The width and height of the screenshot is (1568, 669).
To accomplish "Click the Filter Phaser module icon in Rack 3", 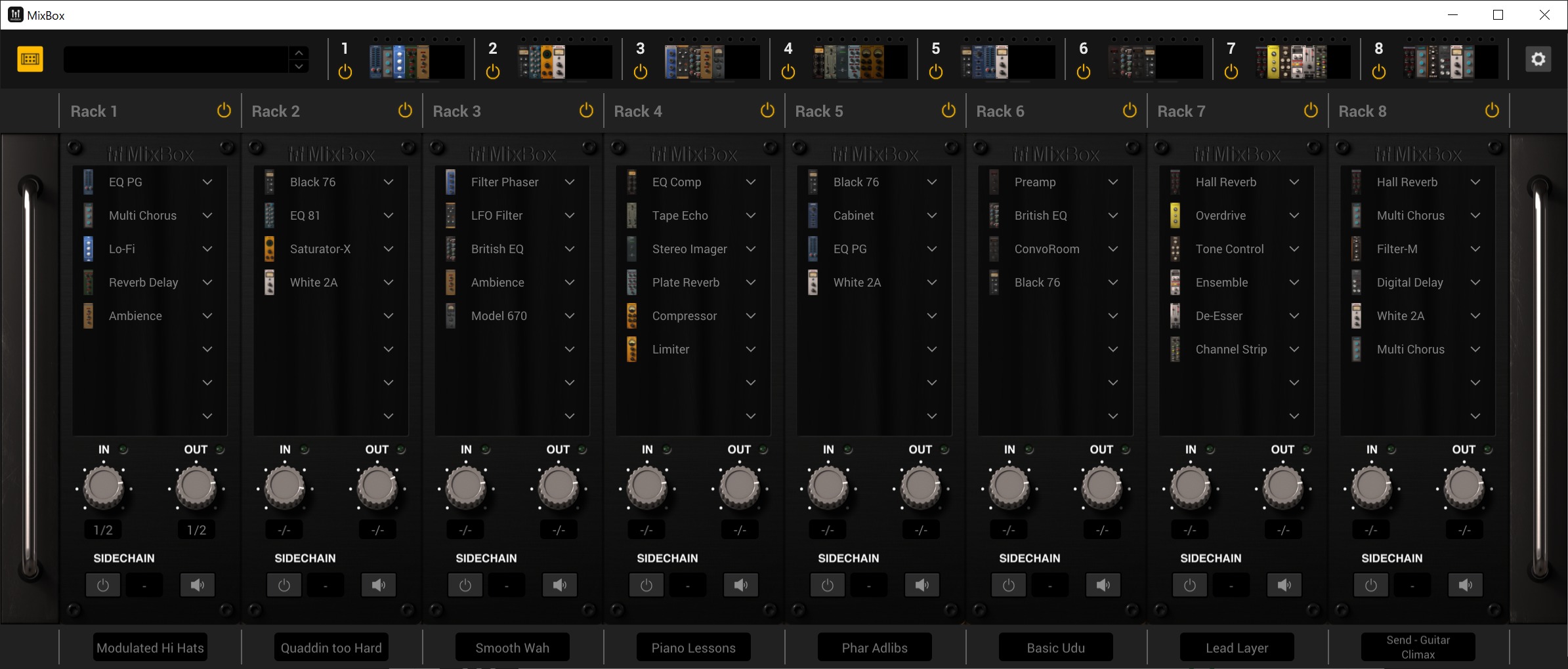I will click(x=450, y=182).
